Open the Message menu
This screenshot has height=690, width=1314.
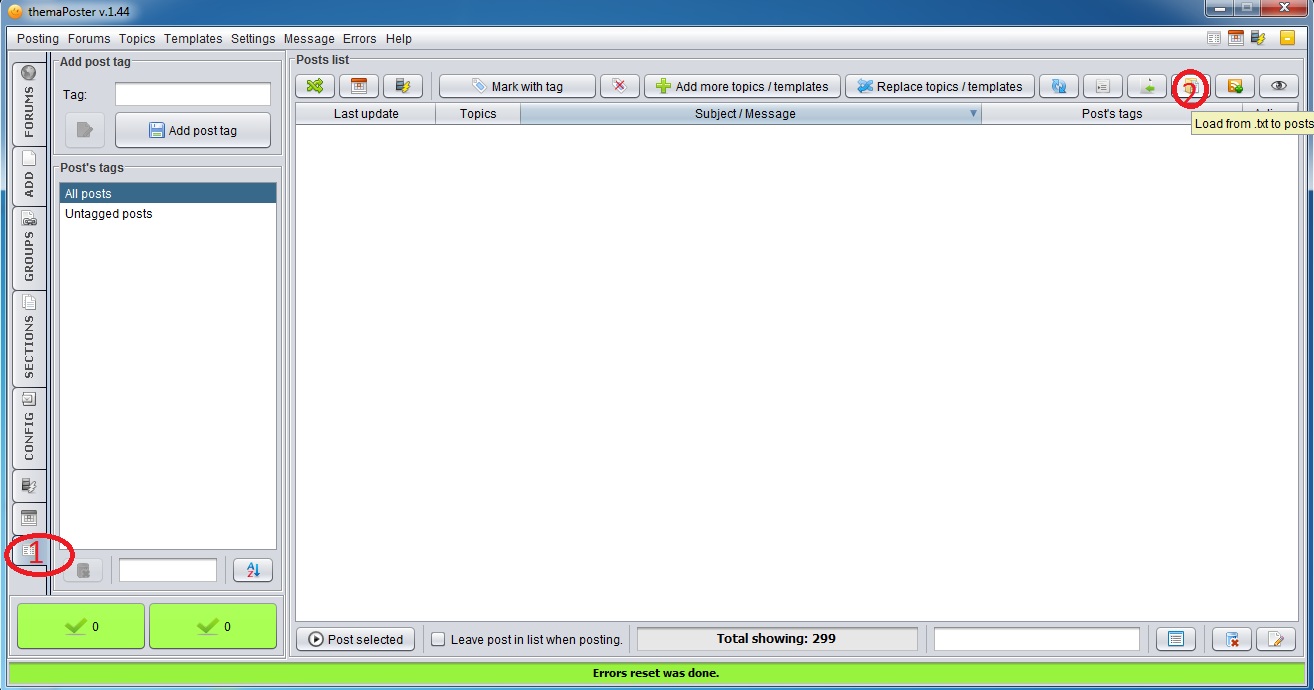[x=309, y=39]
